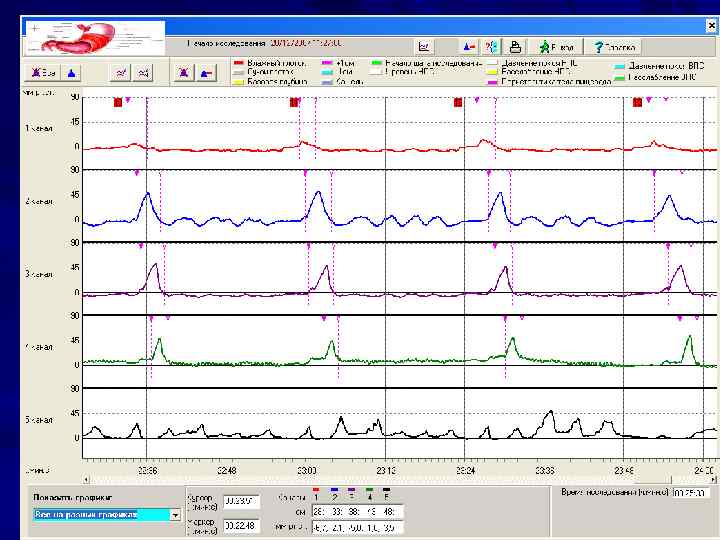
Task: Click the cyan settings icon left of printer
Action: coord(491,46)
